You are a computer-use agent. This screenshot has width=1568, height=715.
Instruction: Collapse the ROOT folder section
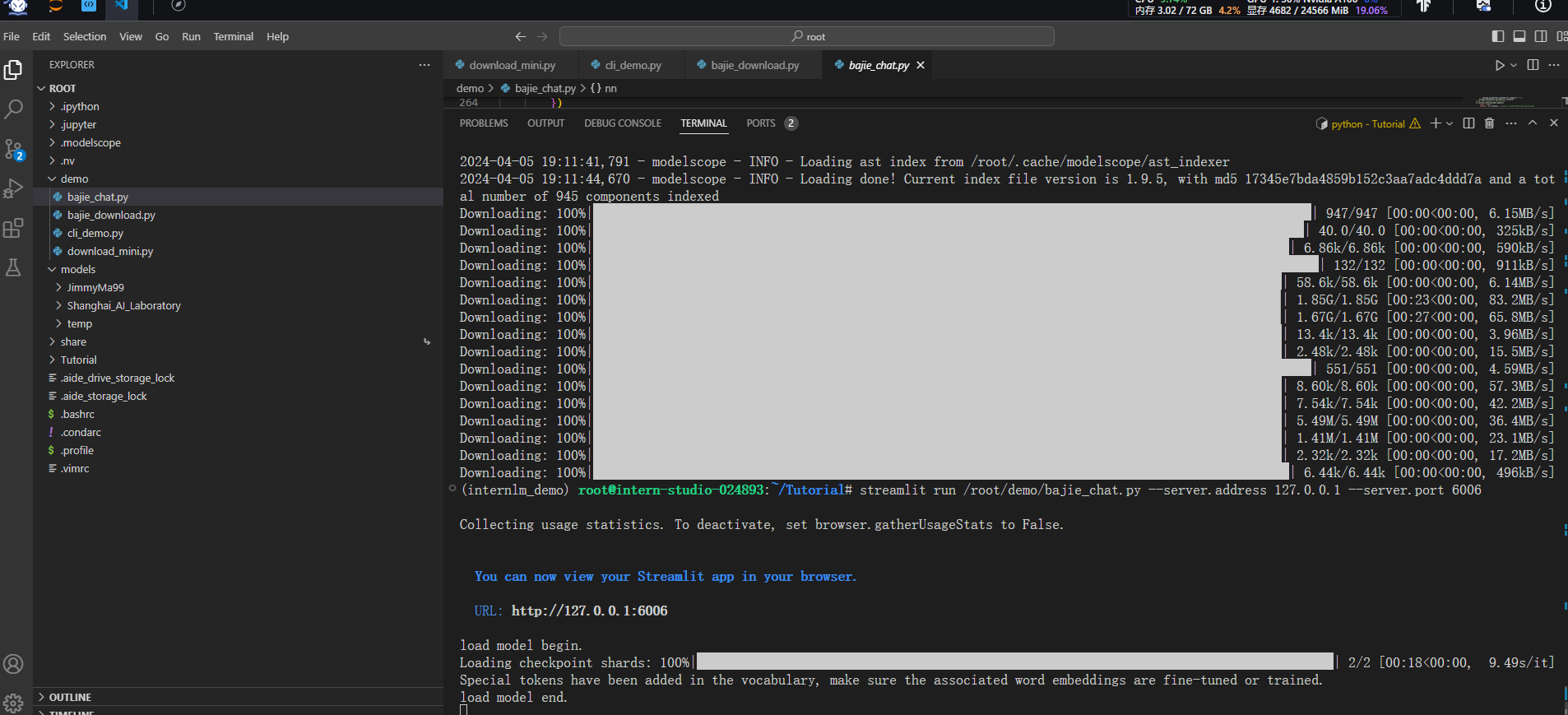[239, 88]
